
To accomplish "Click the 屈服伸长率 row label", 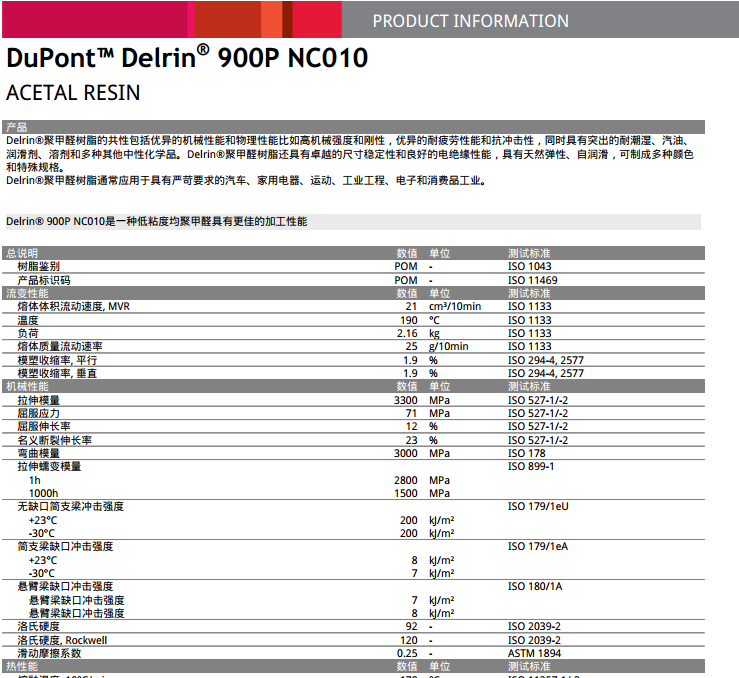I will (x=44, y=426).
